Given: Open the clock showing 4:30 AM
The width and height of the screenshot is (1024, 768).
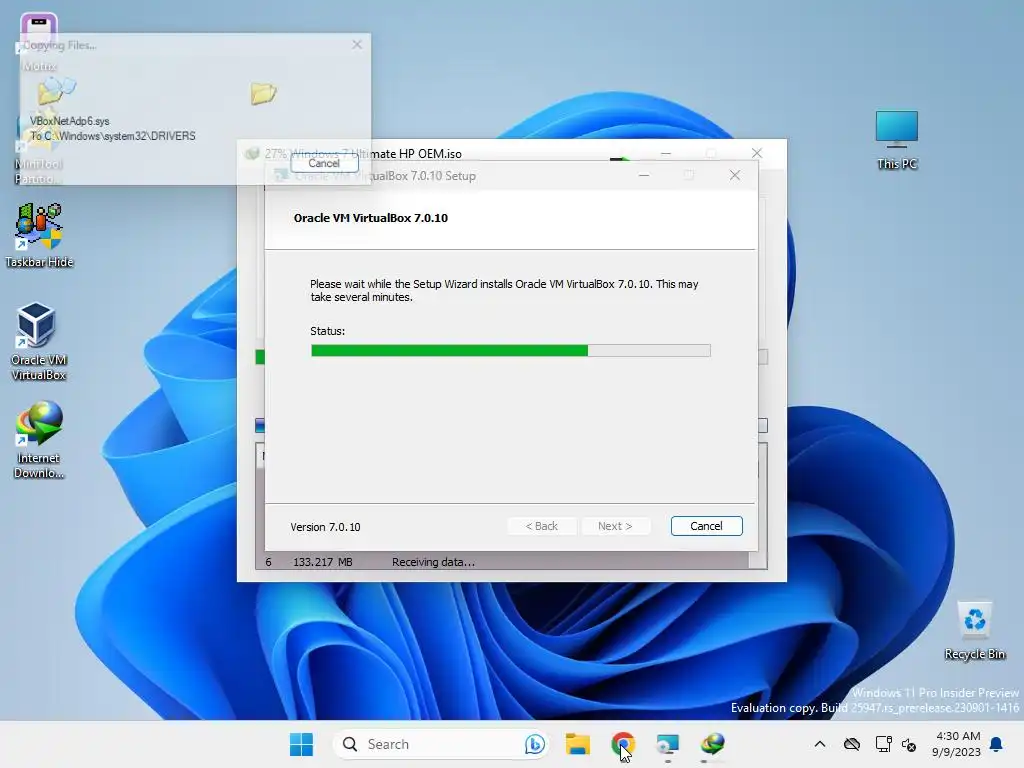Looking at the screenshot, I should tap(957, 744).
